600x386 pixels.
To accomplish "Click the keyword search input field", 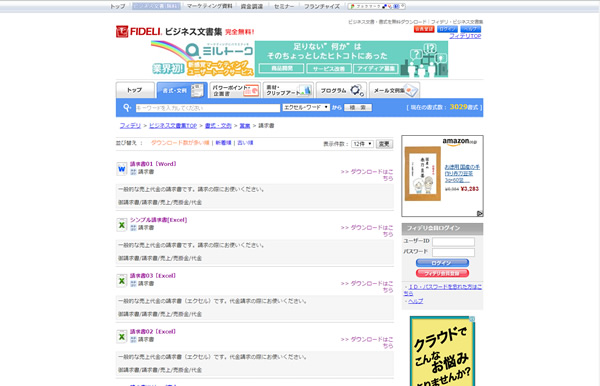I will (x=208, y=108).
